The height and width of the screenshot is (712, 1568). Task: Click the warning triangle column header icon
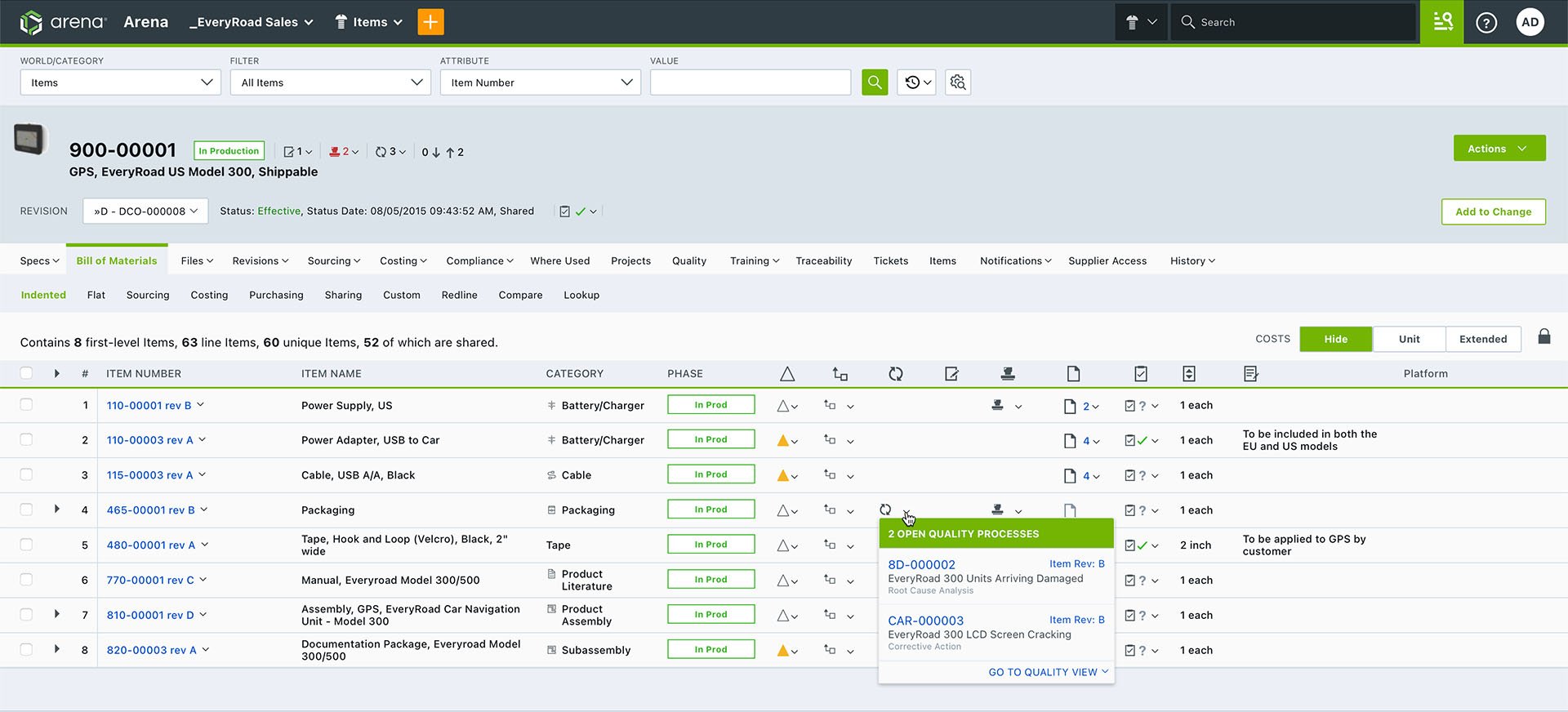coord(787,374)
